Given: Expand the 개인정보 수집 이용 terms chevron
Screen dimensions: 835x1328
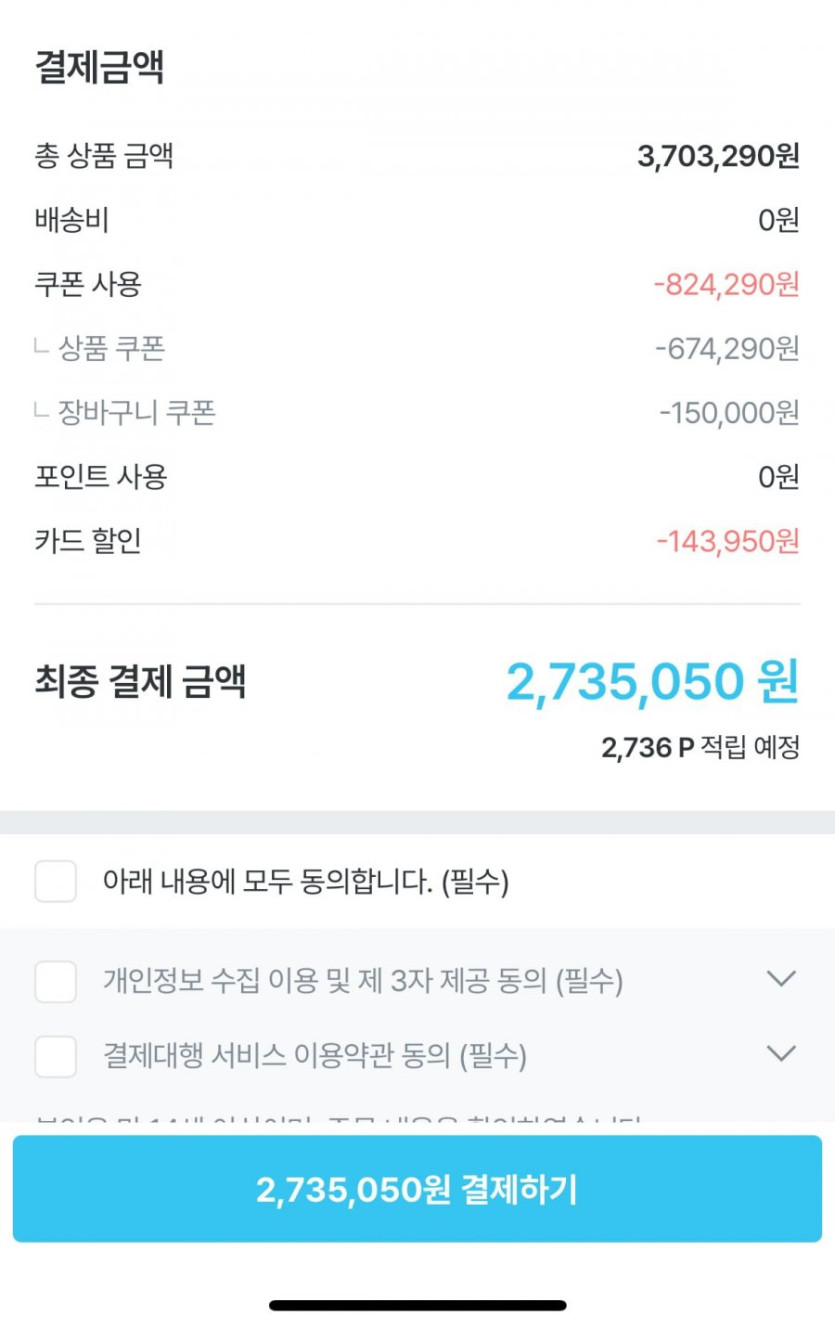Looking at the screenshot, I should coord(780,979).
